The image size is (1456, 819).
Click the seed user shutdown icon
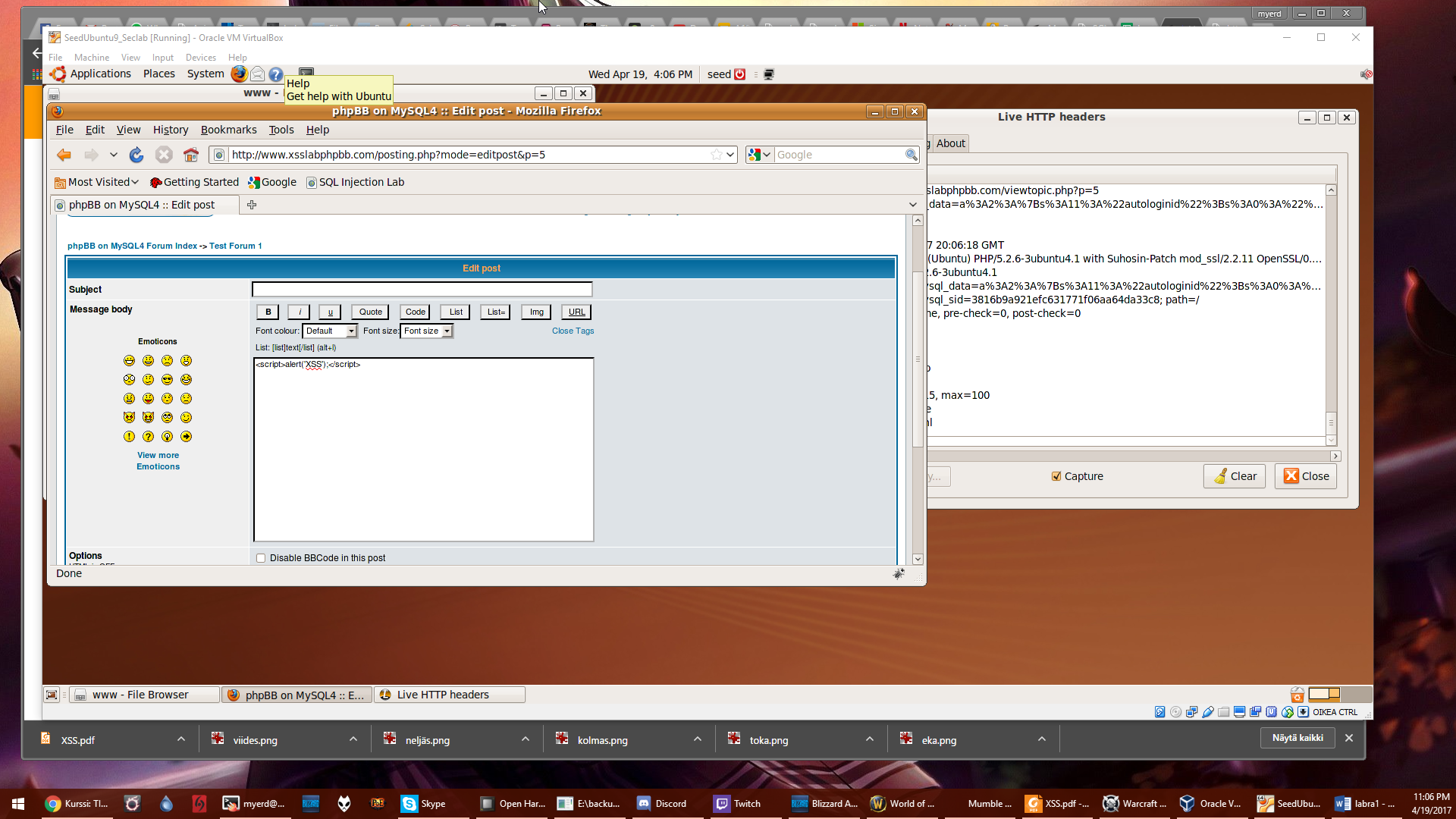(x=740, y=74)
